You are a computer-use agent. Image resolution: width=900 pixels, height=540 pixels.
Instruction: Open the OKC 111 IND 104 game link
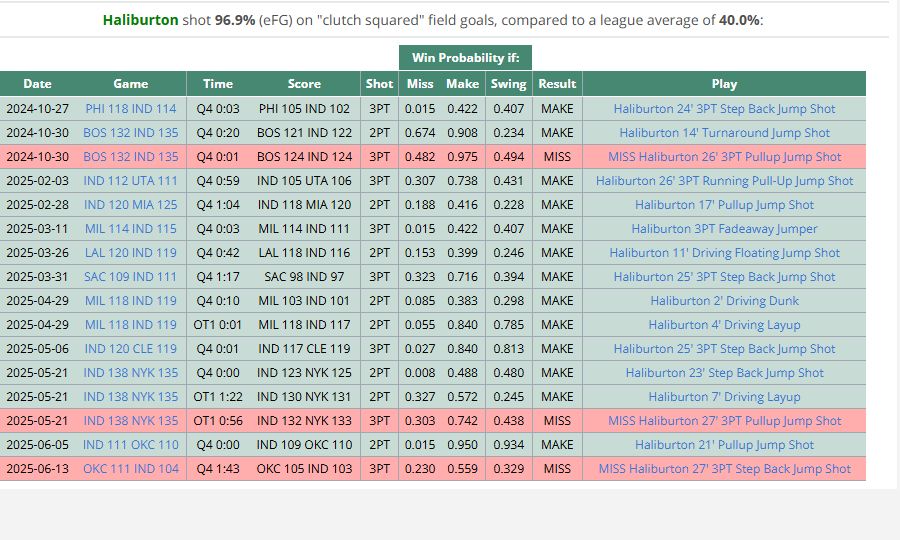click(131, 469)
